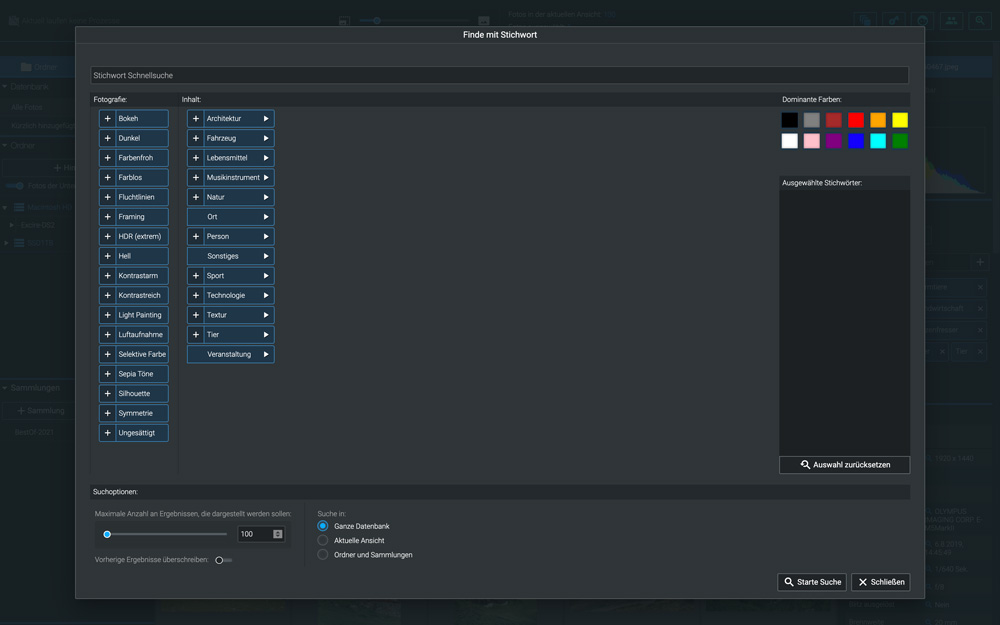Click the results count stepper arrows
The height and width of the screenshot is (625, 1000).
(x=277, y=534)
